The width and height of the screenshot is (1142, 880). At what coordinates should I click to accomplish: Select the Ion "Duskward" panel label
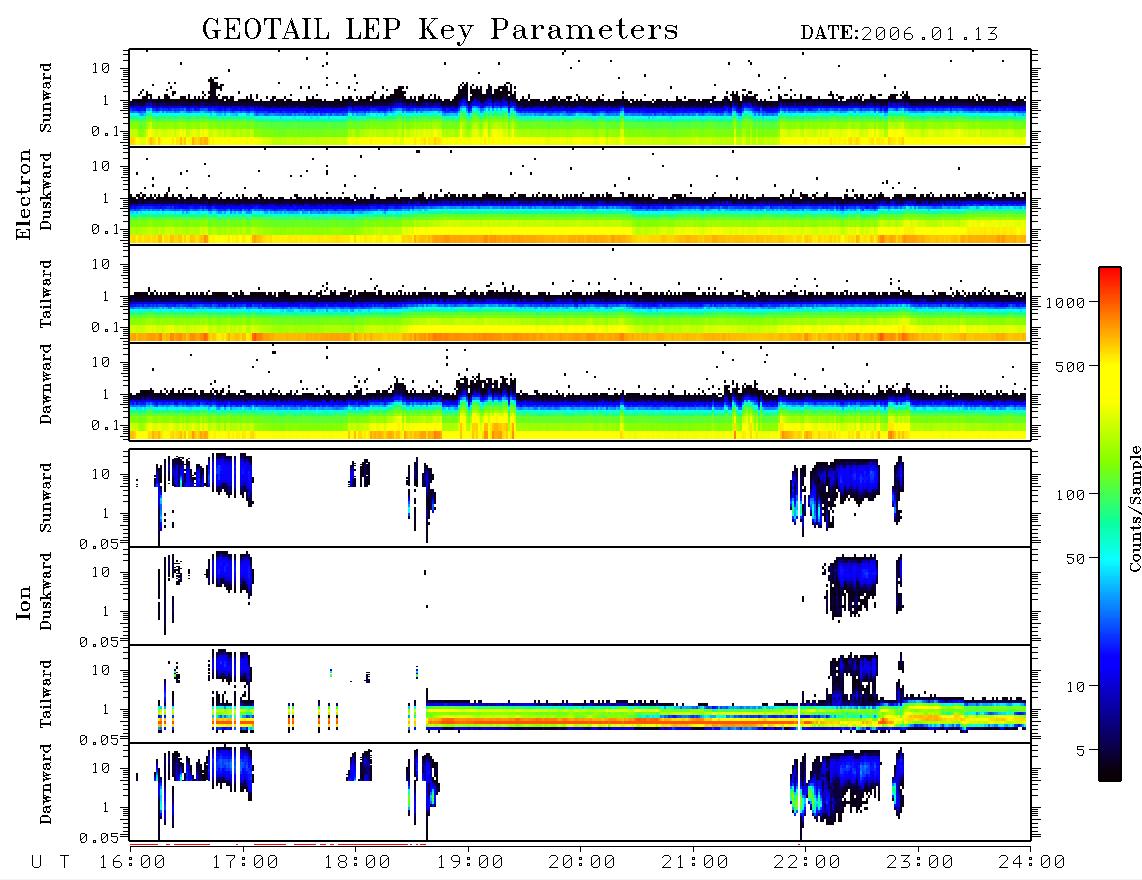46,591
